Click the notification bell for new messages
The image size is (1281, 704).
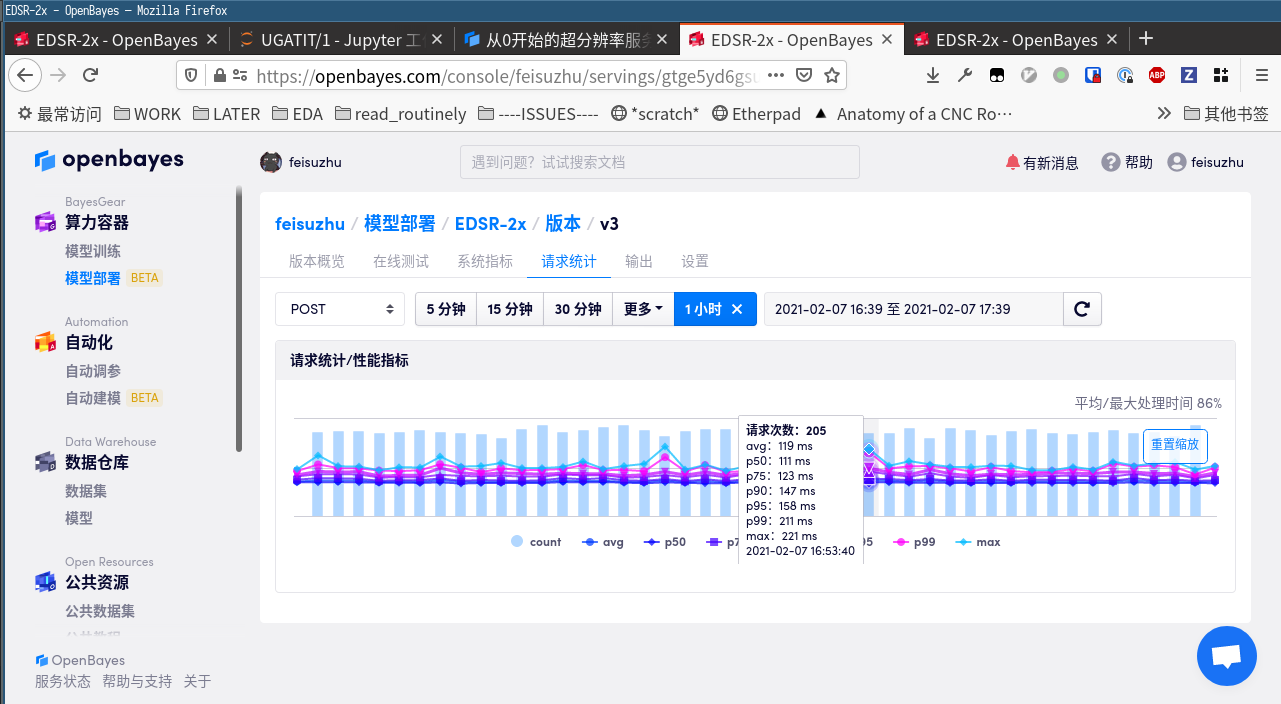click(x=1012, y=162)
